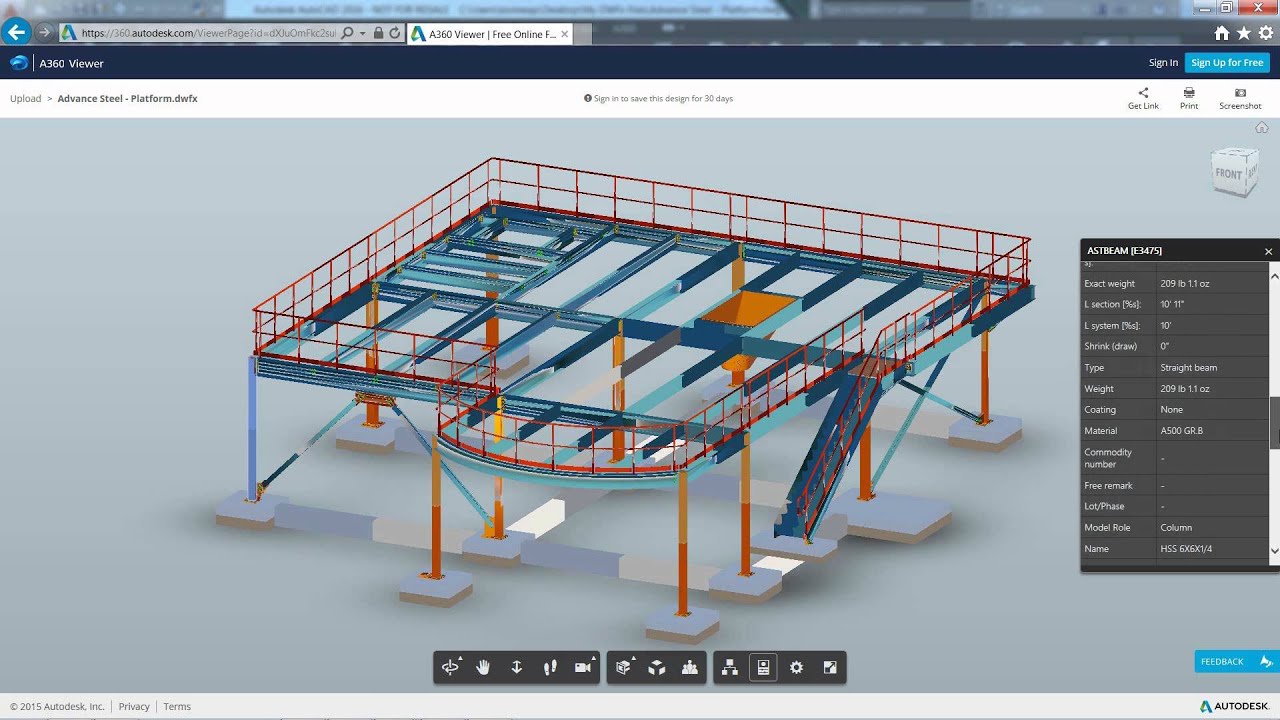Viewport: 1280px width, 720px height.
Task: Click the Lot/Phase property row
Action: pyautogui.click(x=1175, y=507)
